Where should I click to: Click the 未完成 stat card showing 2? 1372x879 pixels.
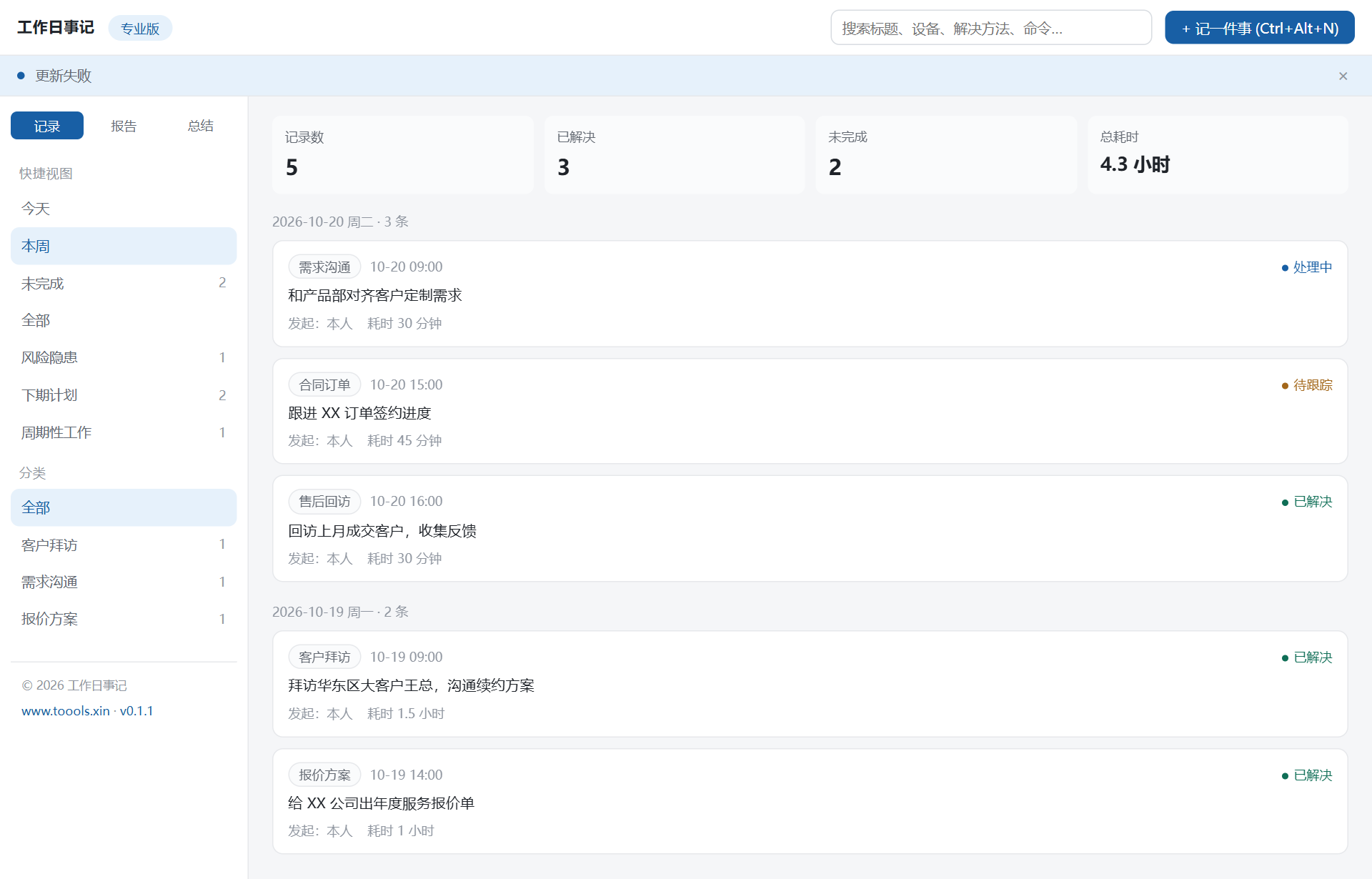946,154
